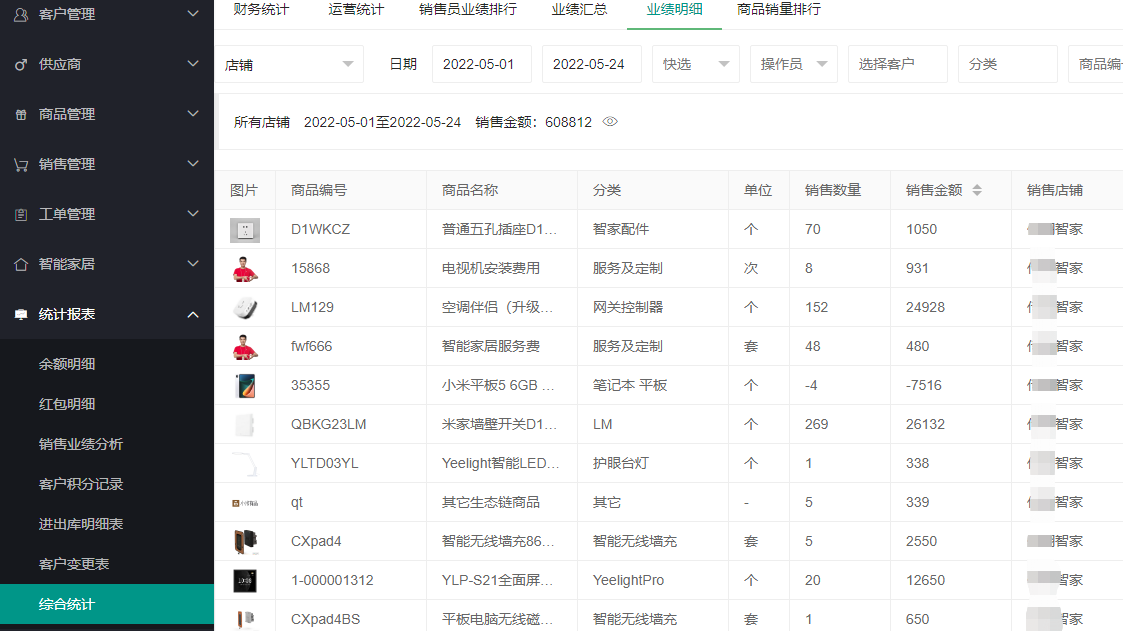
Task: Click the 客户管理 person icon
Action: [x=21, y=14]
